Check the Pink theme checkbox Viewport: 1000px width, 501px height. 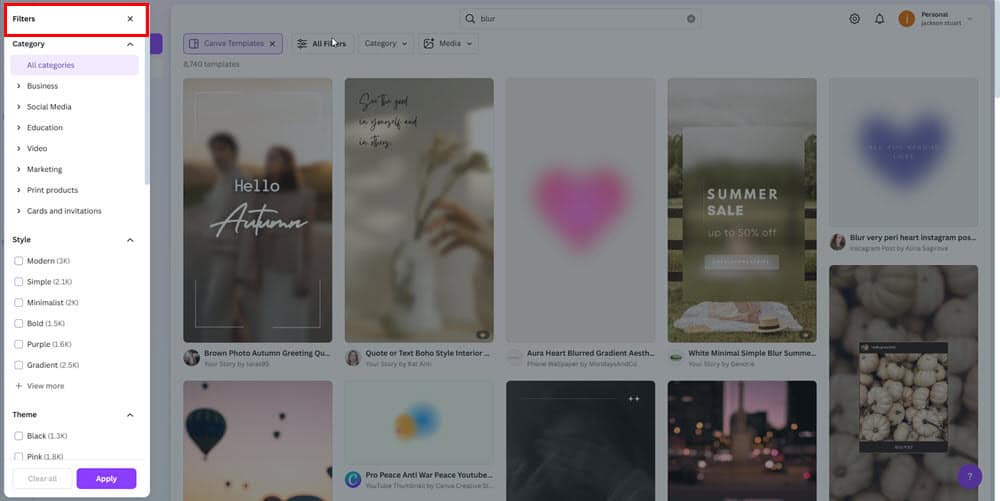coord(18,456)
